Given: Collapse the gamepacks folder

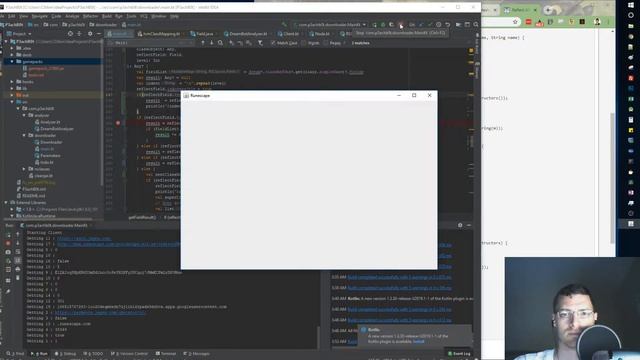Looking at the screenshot, I should tap(12, 62).
